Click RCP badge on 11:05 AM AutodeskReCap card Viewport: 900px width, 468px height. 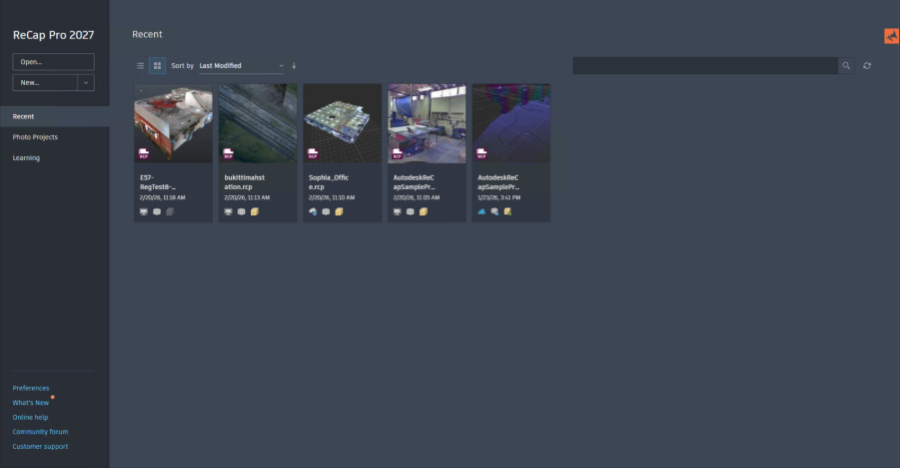click(x=397, y=154)
